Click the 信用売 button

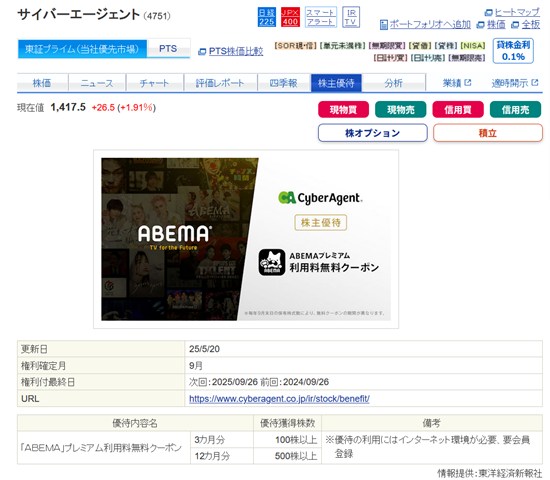point(515,109)
